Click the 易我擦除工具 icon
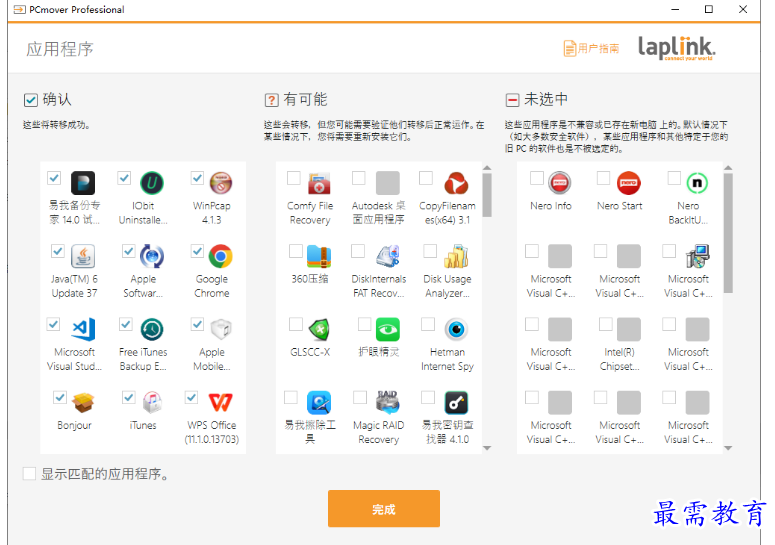Image resolution: width=775 pixels, height=545 pixels. [319, 403]
